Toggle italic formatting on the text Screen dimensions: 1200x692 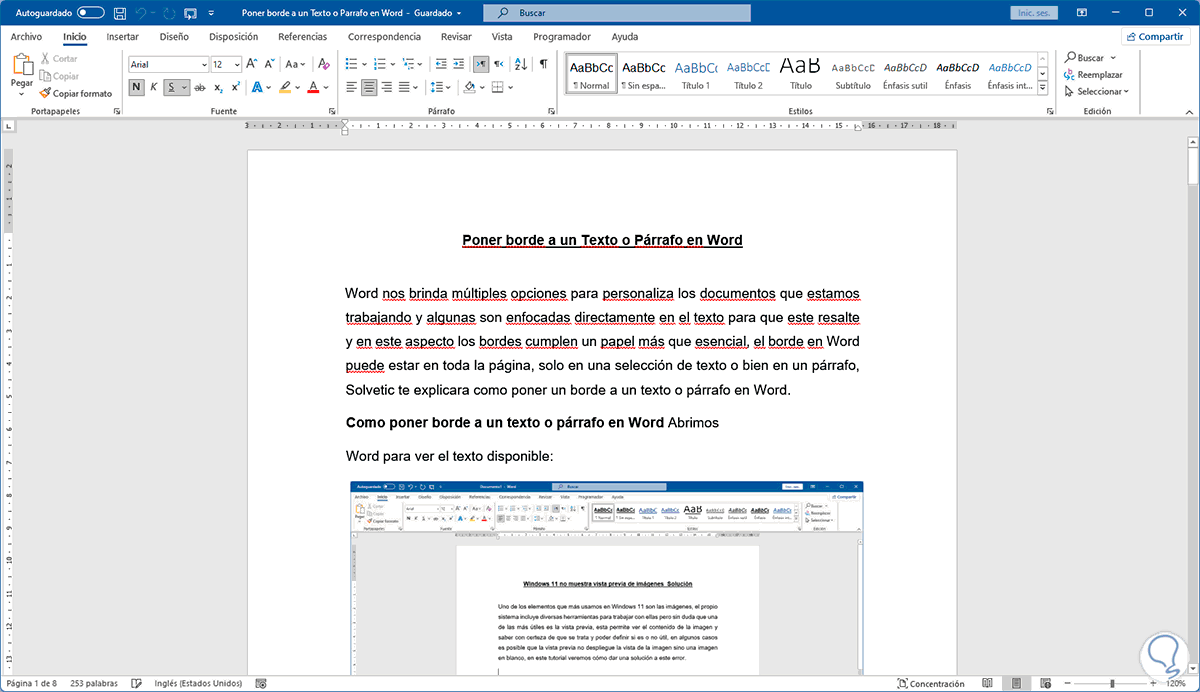153,87
